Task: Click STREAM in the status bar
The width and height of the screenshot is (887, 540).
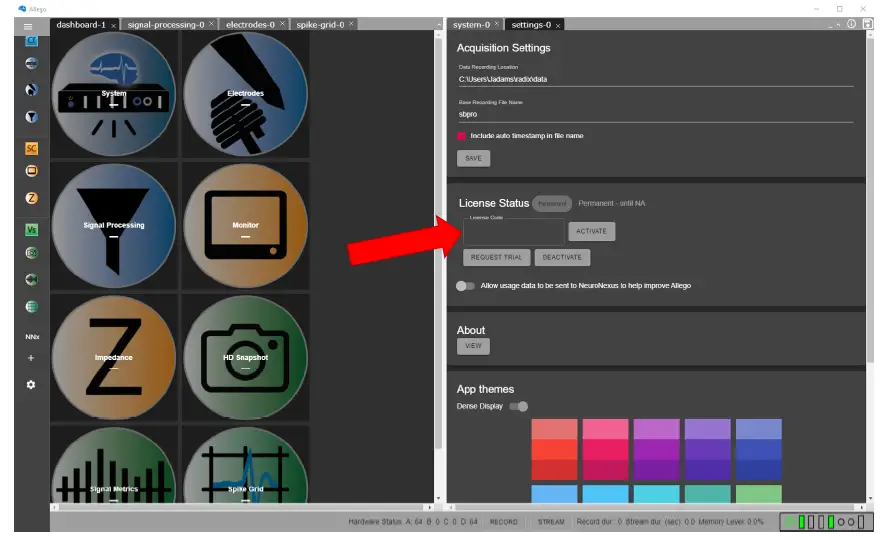Action: click(550, 522)
